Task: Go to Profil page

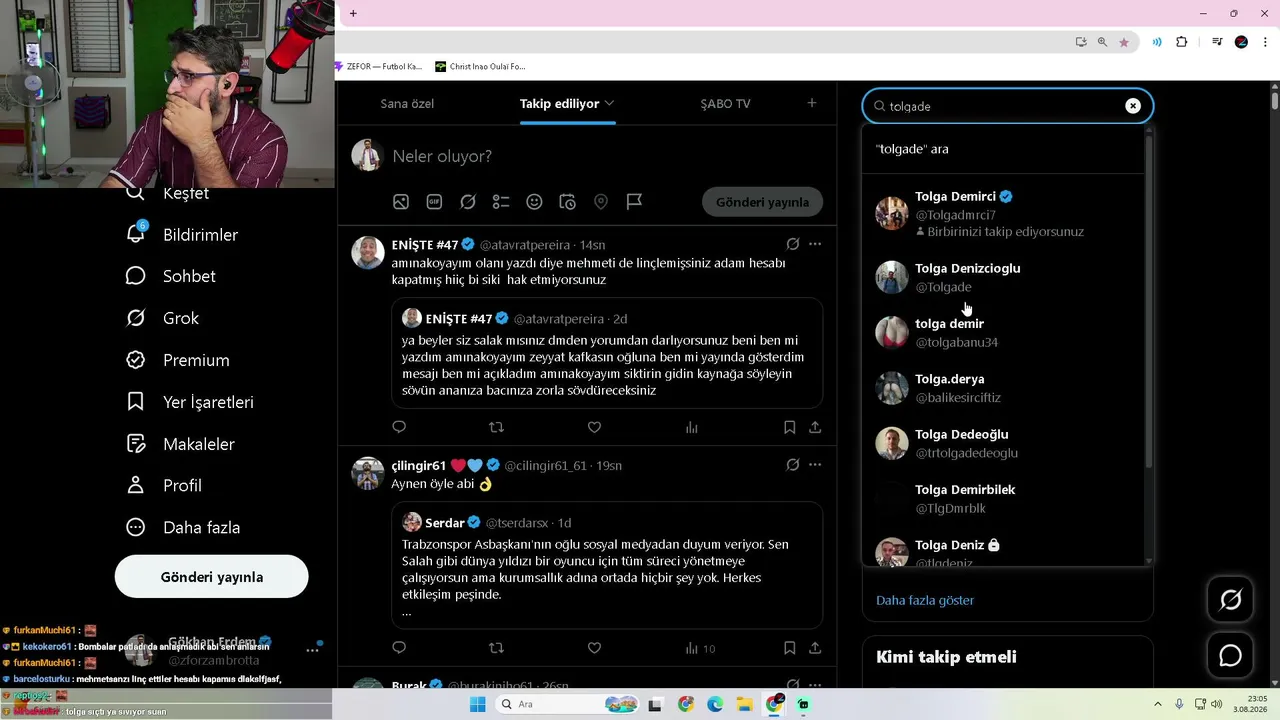Action: tap(163, 485)
